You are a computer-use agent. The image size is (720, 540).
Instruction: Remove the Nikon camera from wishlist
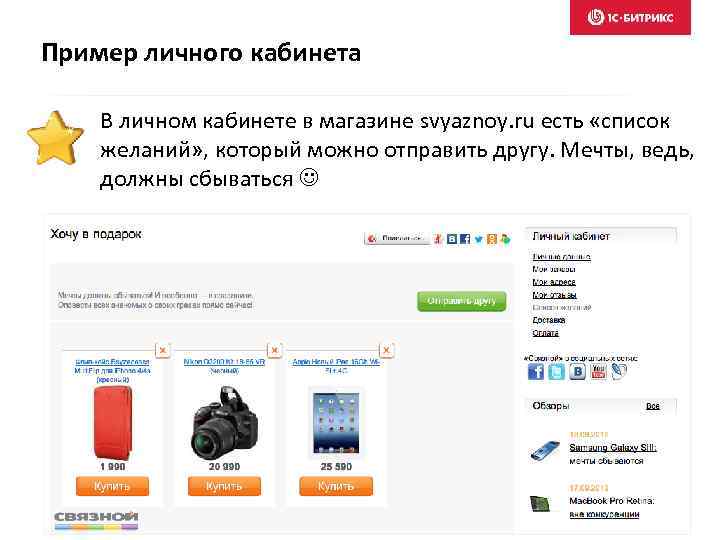tap(275, 350)
